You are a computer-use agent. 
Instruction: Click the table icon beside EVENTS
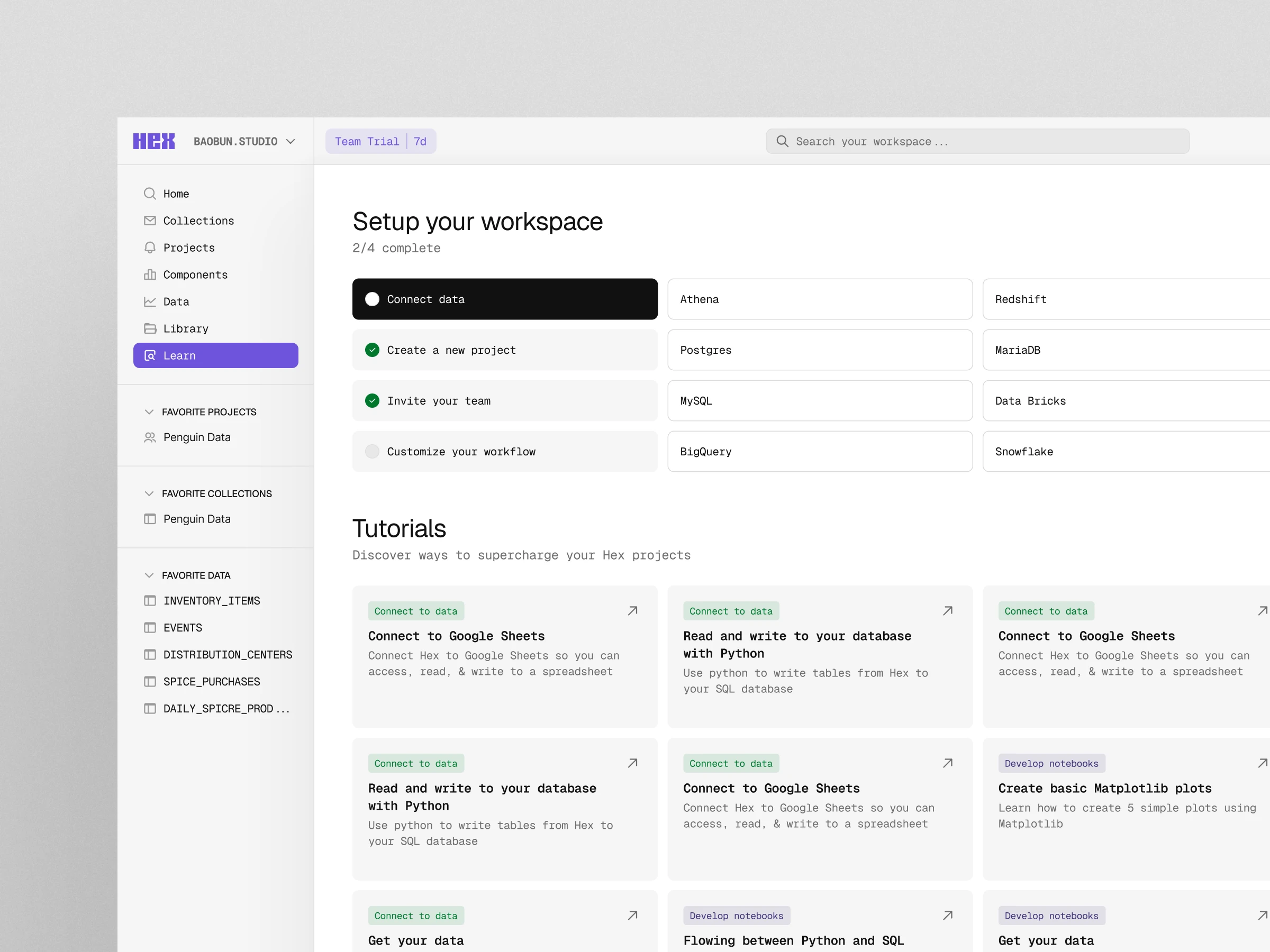click(150, 628)
